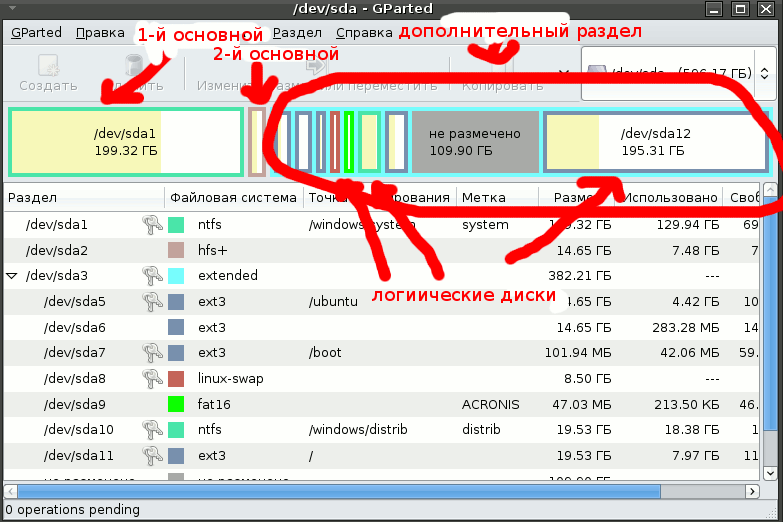This screenshot has width=783, height=524.
Task: Click the key icon next to /dev/sda10
Action: [152, 430]
